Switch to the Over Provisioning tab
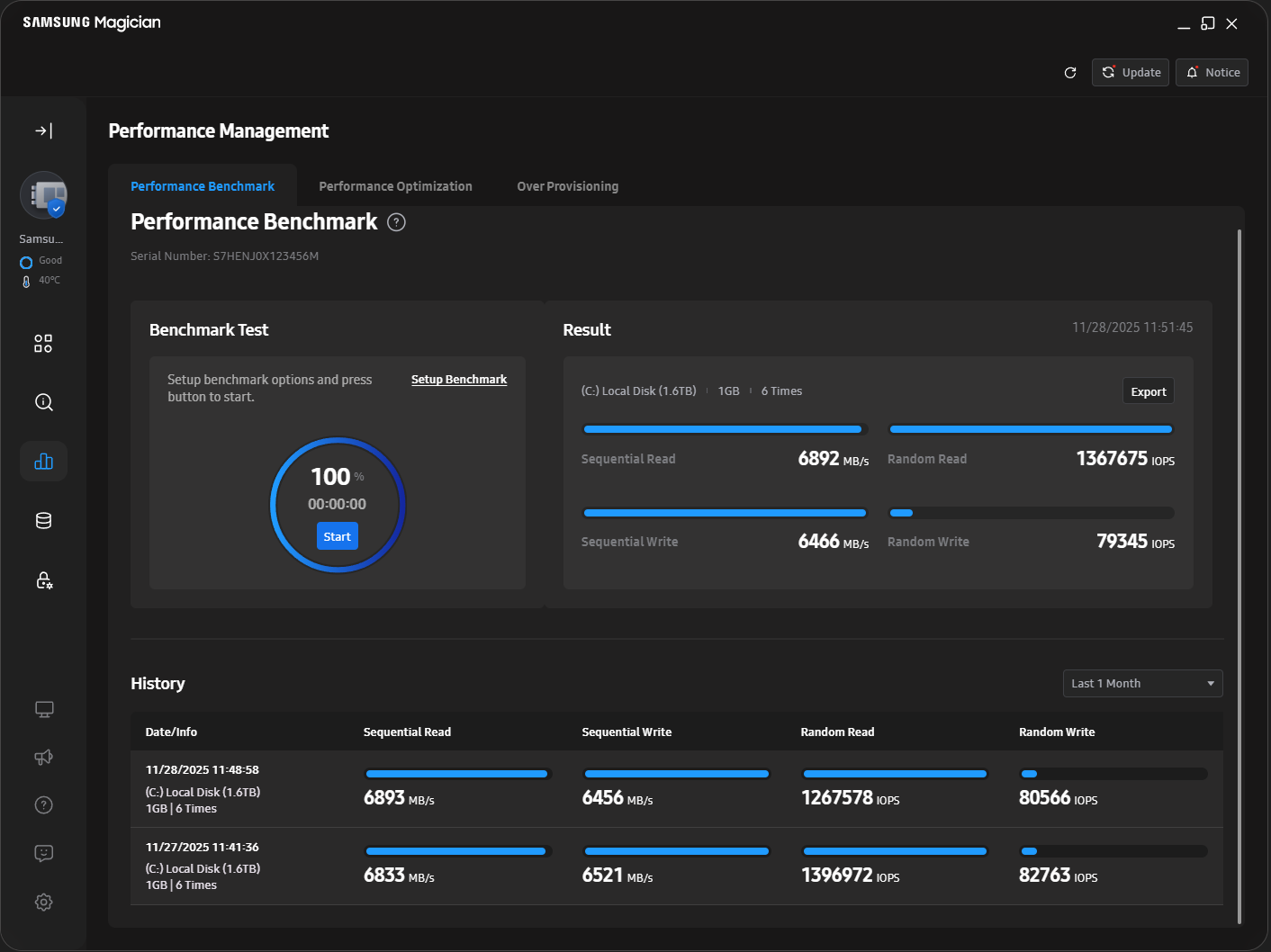This screenshot has width=1271, height=952. click(x=567, y=186)
